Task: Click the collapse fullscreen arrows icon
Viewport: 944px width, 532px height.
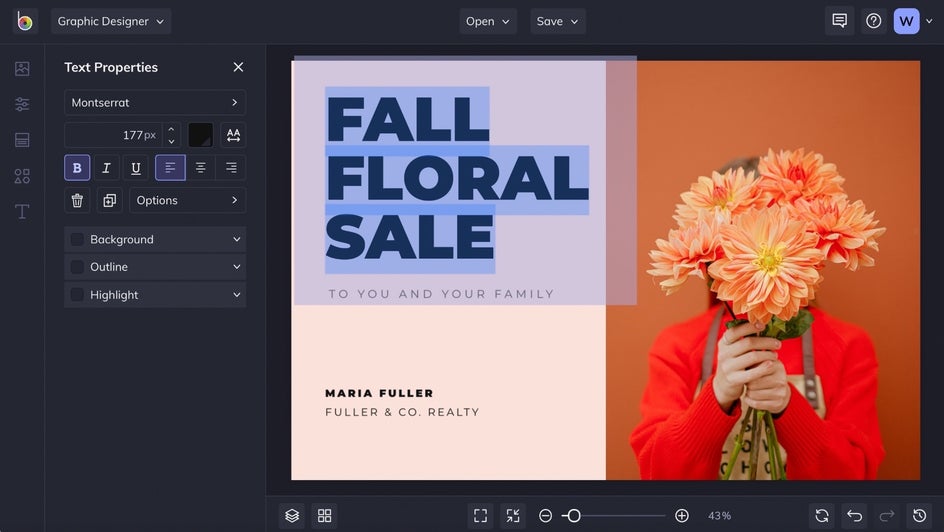Action: (x=513, y=516)
